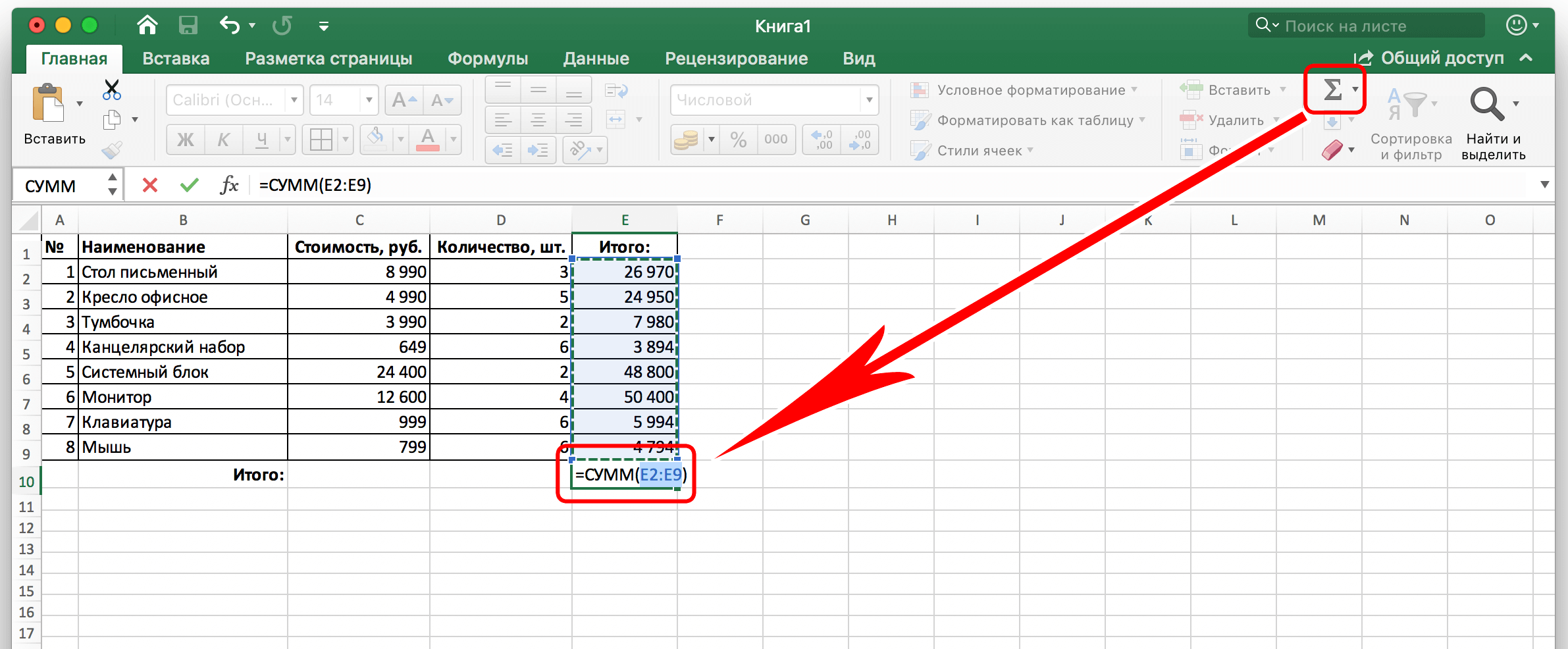
Task: Switch to Вставка tab
Action: (176, 59)
